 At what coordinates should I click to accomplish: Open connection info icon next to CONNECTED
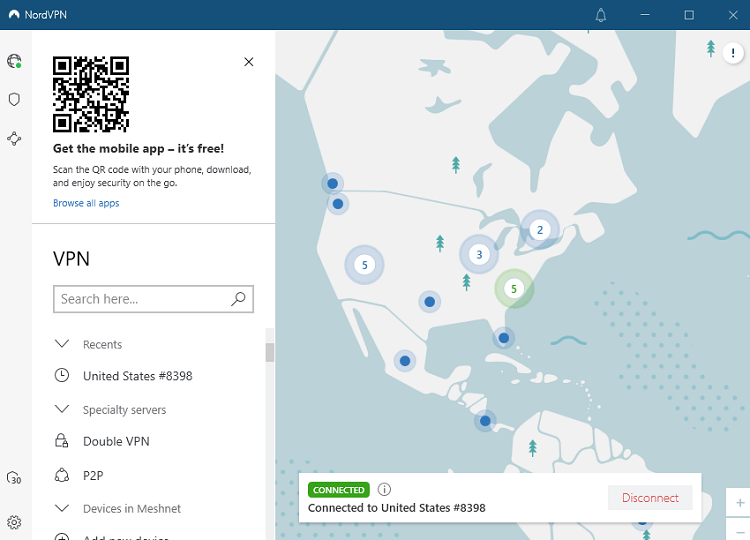[384, 489]
